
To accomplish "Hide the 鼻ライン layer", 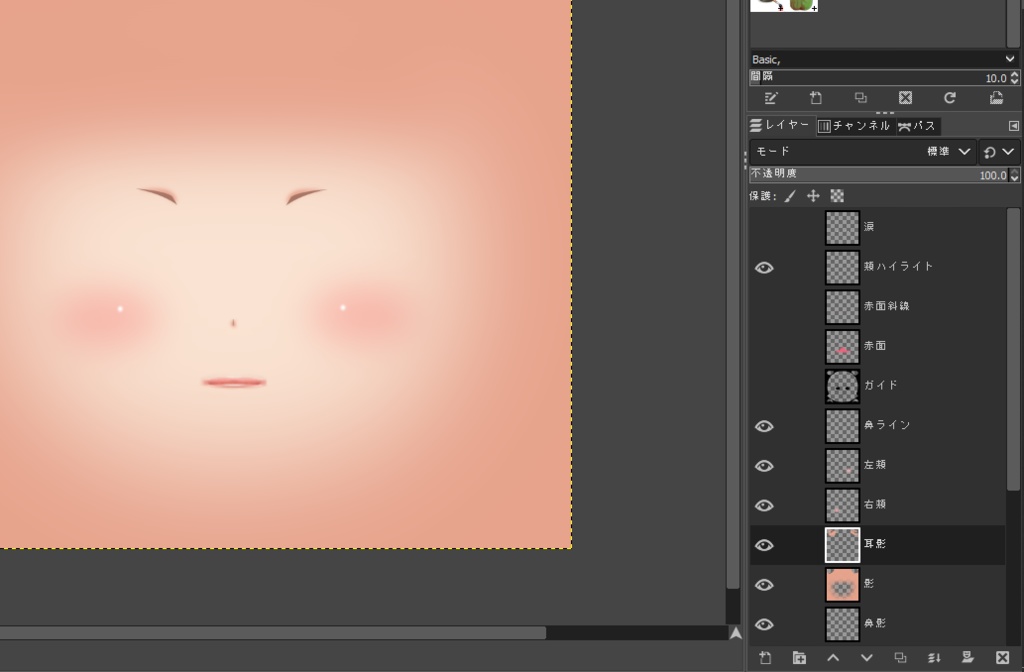I will click(x=764, y=426).
